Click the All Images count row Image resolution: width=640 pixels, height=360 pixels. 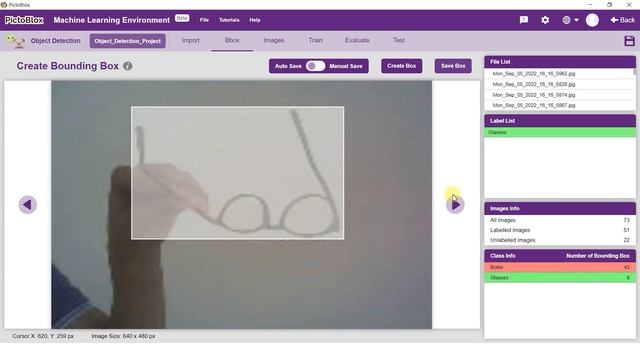click(x=560, y=220)
